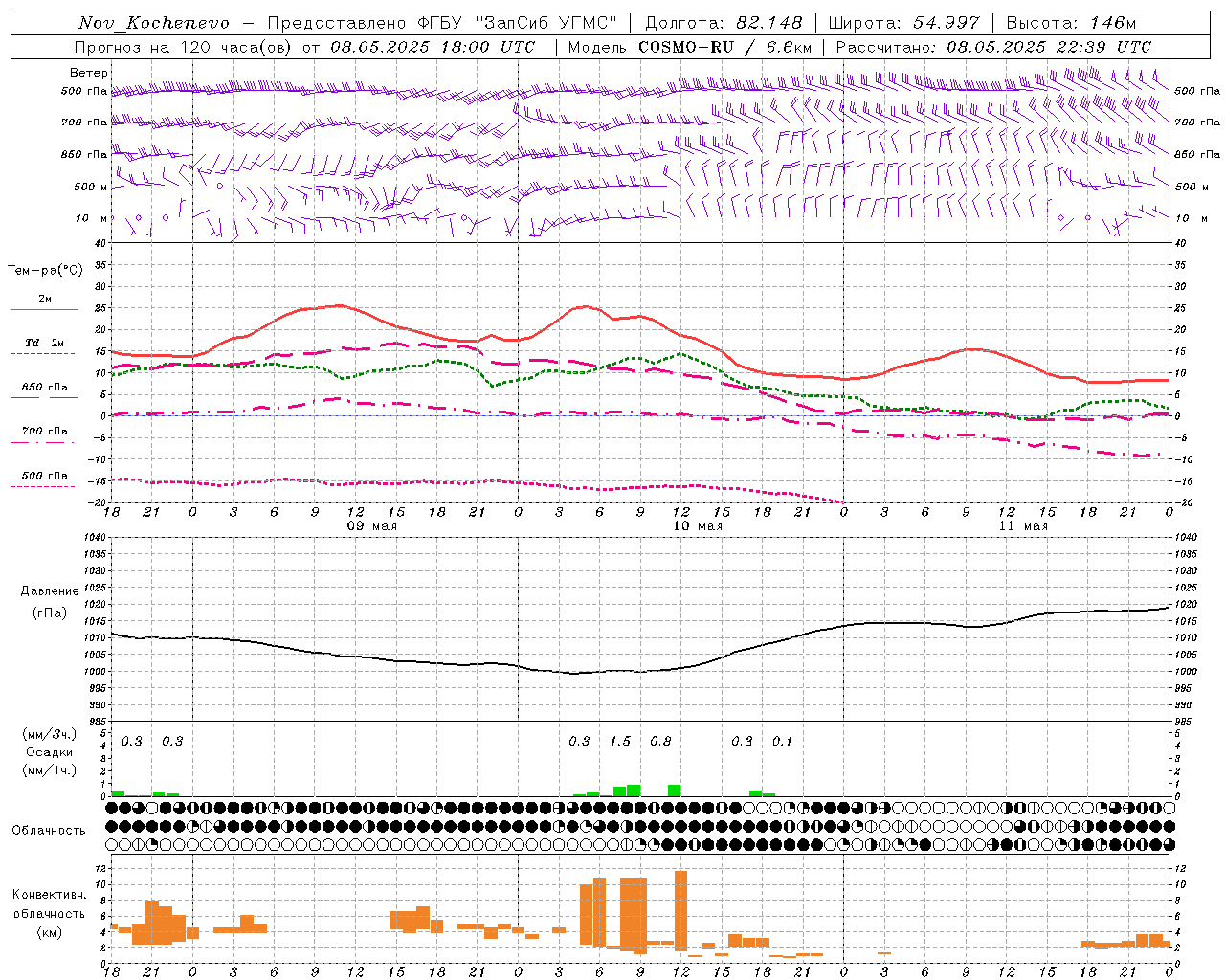Click the 10 м wind level label on left

tap(91, 219)
